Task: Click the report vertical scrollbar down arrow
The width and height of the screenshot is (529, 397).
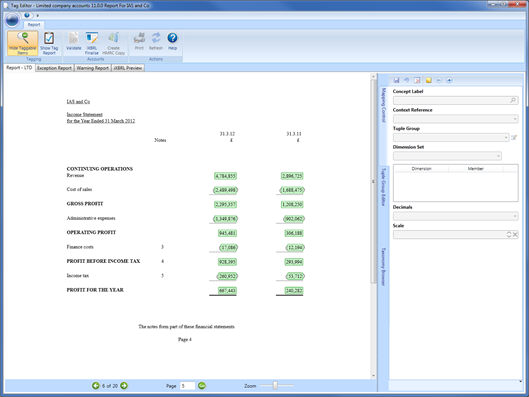Action: 373,375
